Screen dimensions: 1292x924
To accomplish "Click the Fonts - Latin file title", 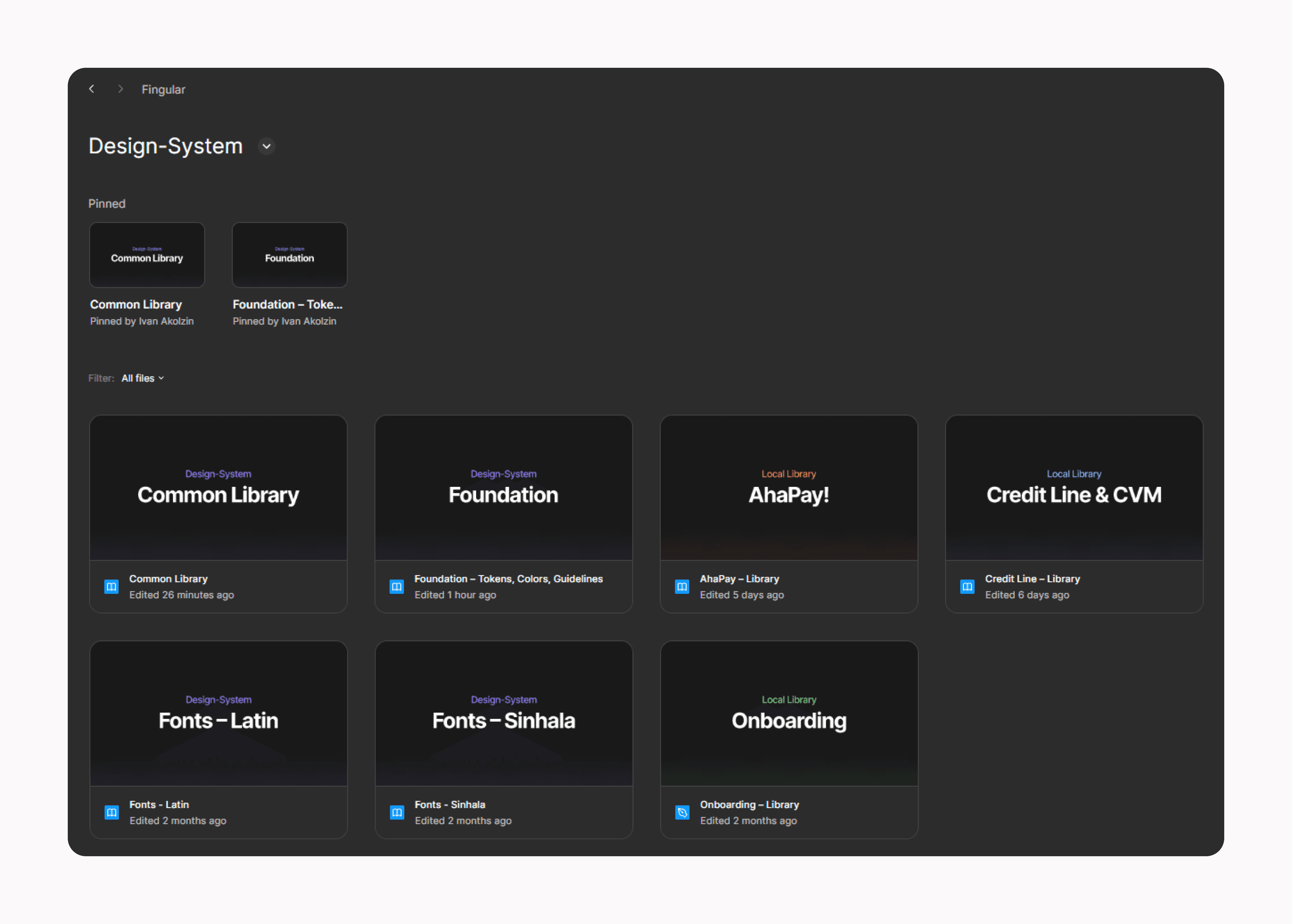I will point(159,805).
